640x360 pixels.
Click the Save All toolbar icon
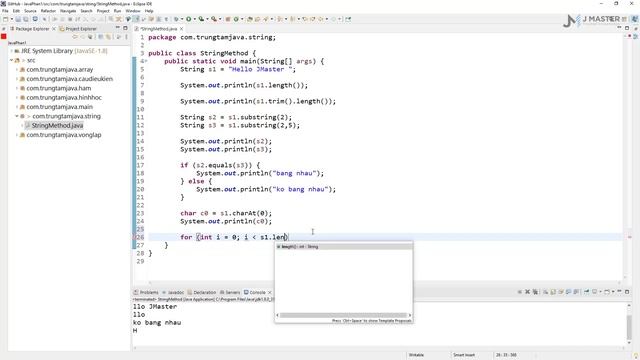(x=26, y=19)
